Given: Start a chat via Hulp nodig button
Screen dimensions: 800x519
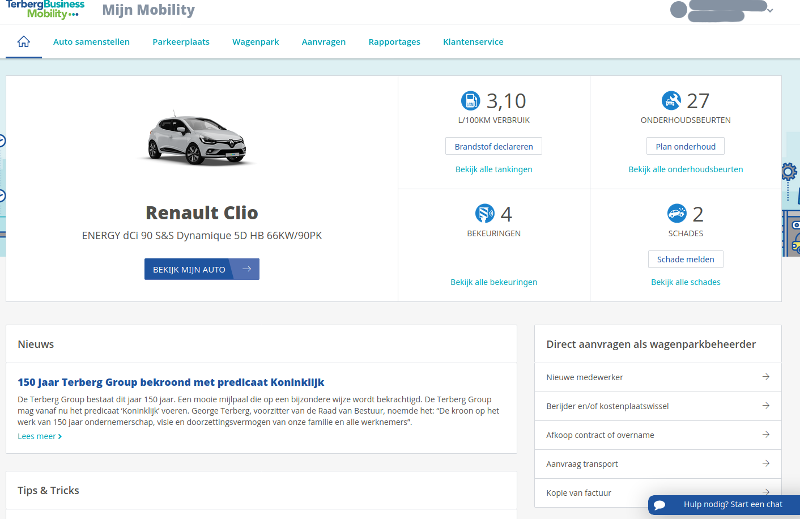Looking at the screenshot, I should click(x=724, y=505).
